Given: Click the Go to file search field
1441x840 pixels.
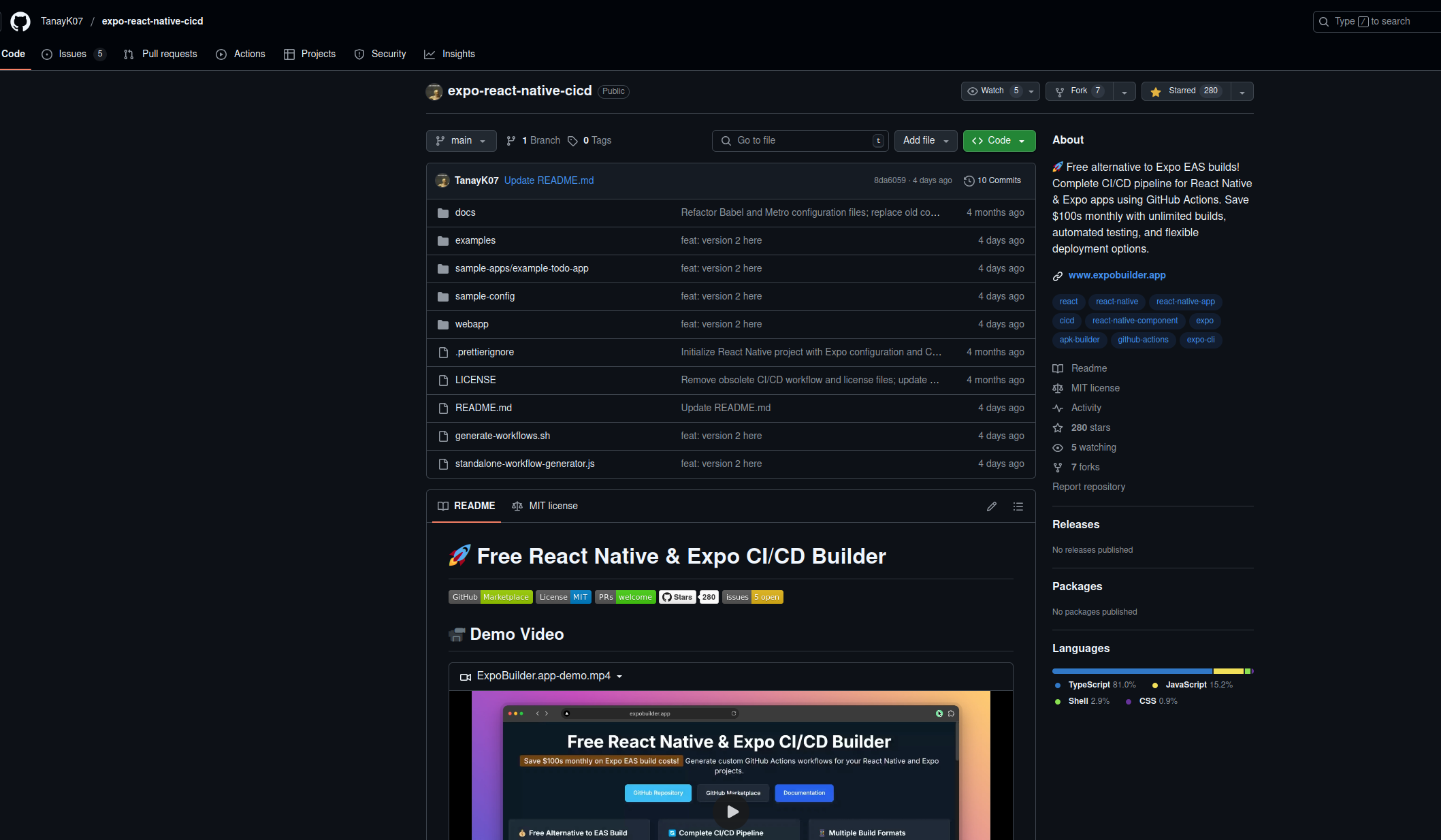Looking at the screenshot, I should coord(800,141).
